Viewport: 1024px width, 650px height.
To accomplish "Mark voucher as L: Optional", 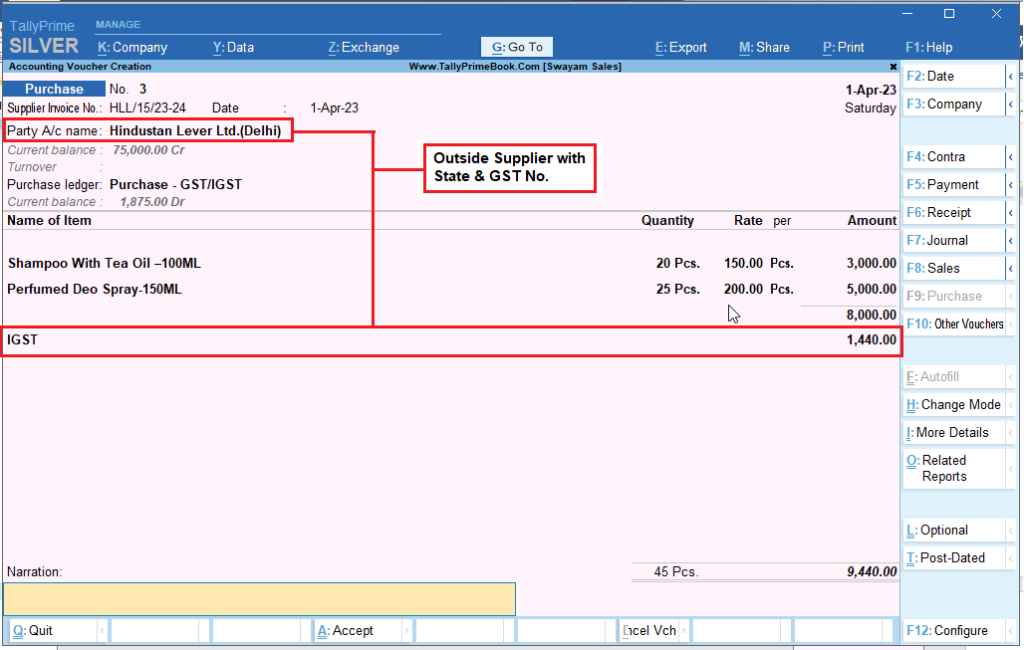I will coord(953,530).
